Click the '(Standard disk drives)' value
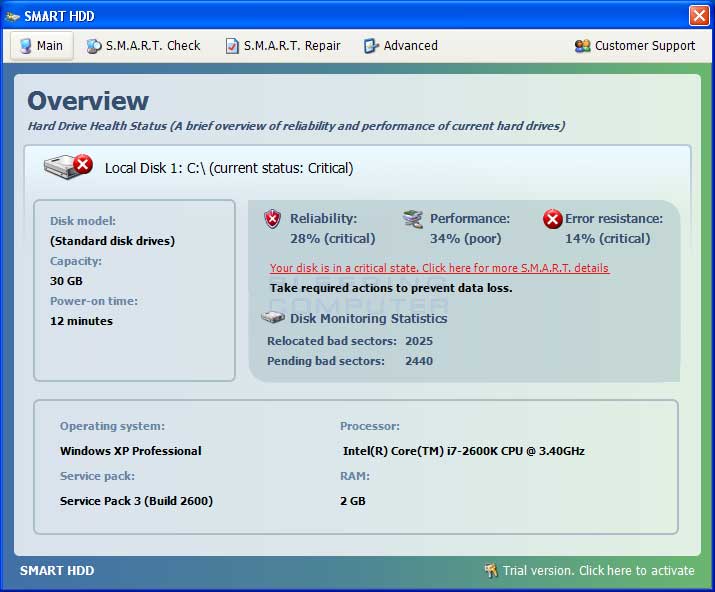715x592 pixels. (x=112, y=241)
